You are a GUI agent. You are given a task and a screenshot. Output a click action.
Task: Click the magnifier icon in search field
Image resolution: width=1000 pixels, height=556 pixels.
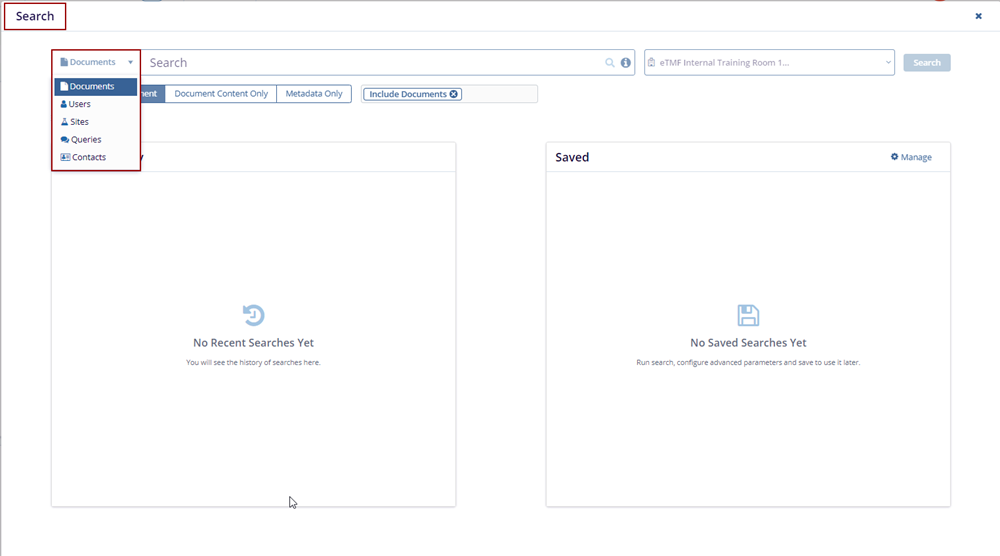click(610, 63)
